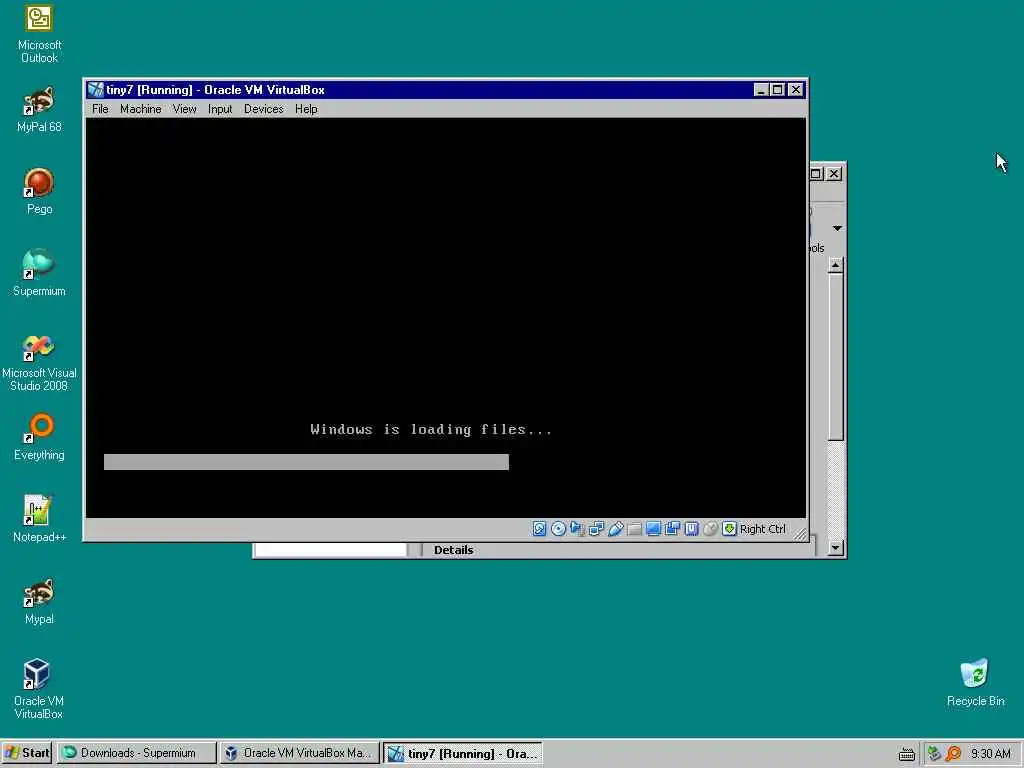Click the Manager window's vertical scrollbar thumb
This screenshot has height=768, width=1024.
click(x=835, y=357)
